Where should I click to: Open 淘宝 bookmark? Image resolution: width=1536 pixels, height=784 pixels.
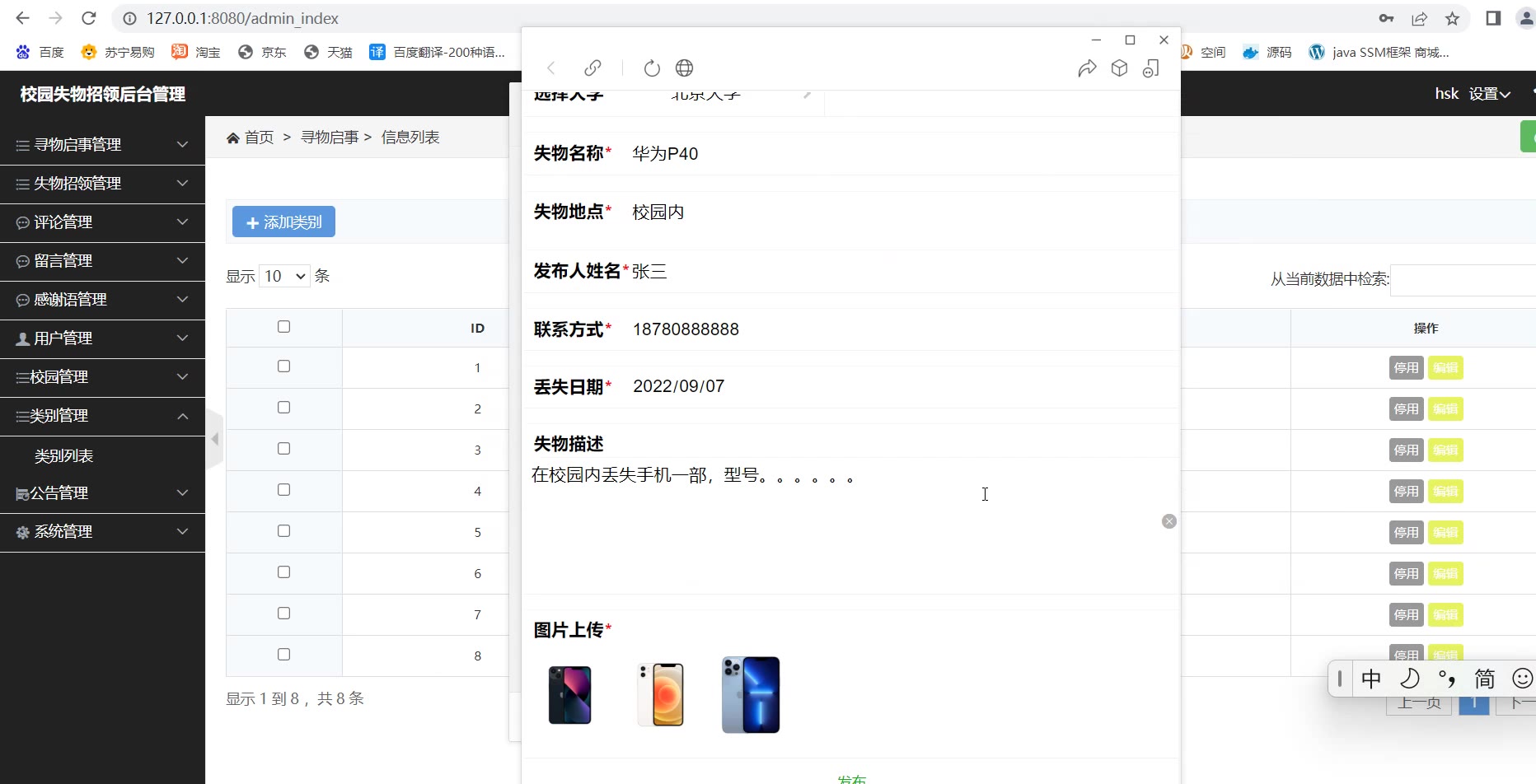coord(196,52)
